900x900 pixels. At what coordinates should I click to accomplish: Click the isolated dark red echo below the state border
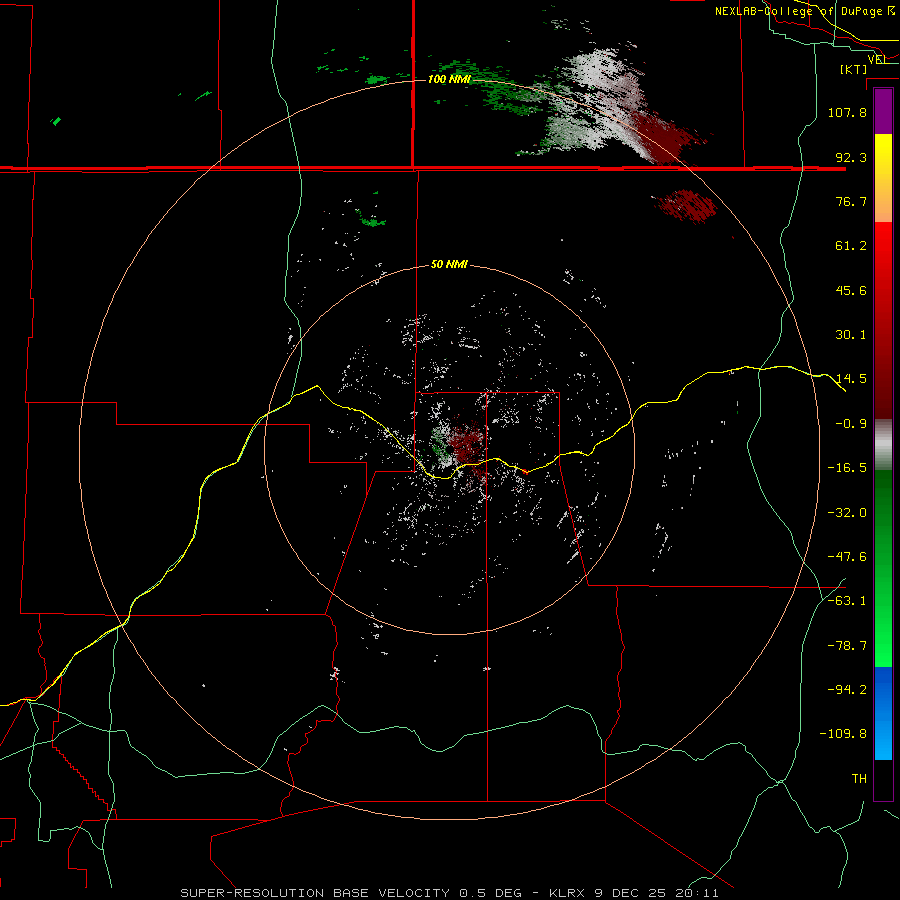click(685, 205)
